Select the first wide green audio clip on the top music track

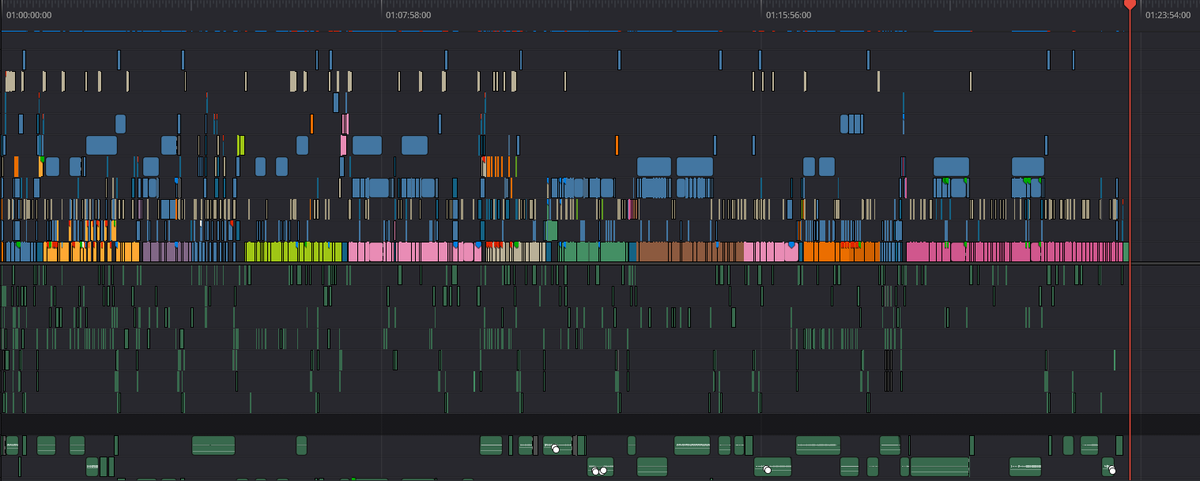coord(212,446)
